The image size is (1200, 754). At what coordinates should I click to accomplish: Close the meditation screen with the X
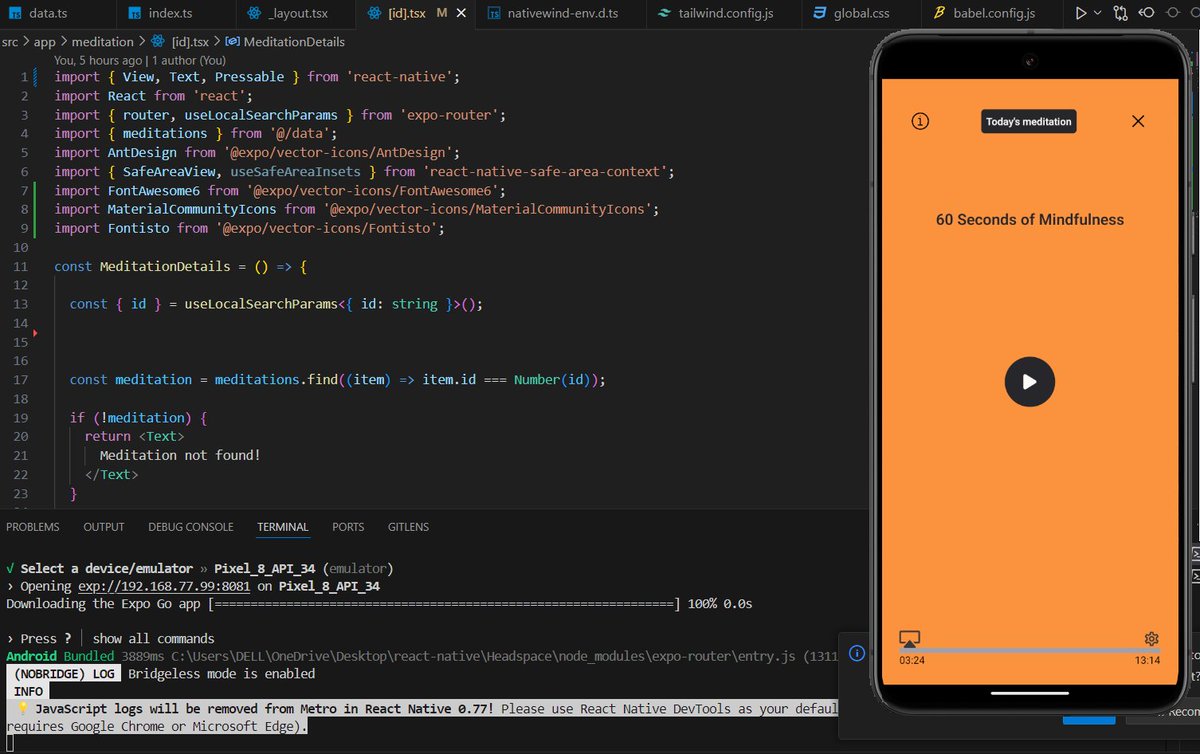(x=1138, y=120)
